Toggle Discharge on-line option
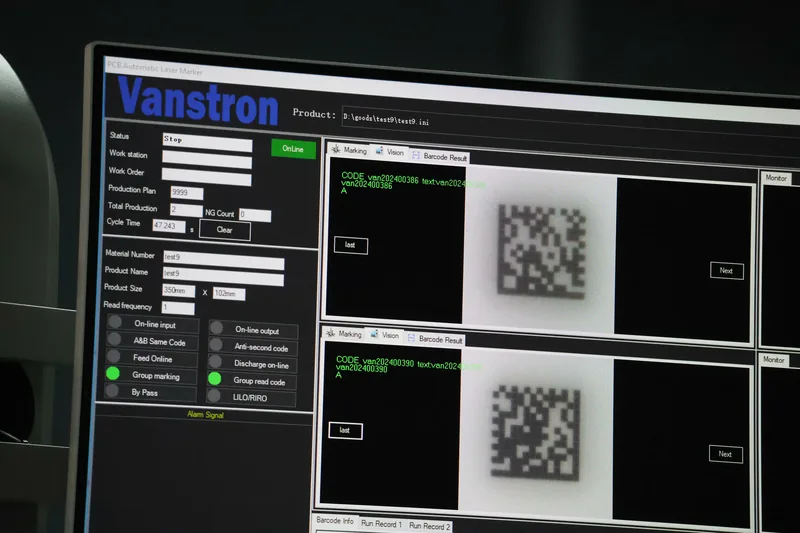 coord(253,364)
